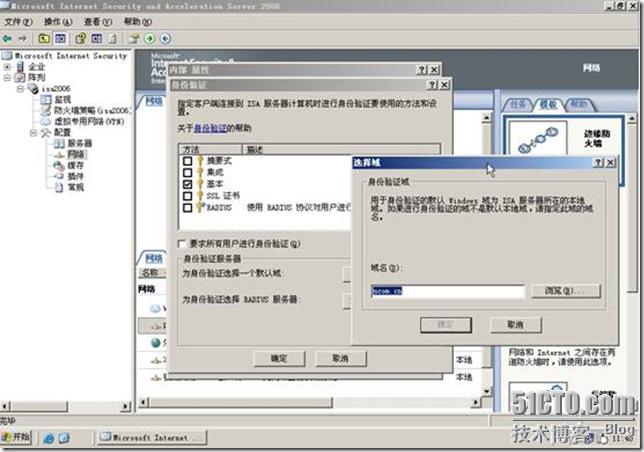
Task: Open the 监视 monitoring node
Action: [62, 99]
